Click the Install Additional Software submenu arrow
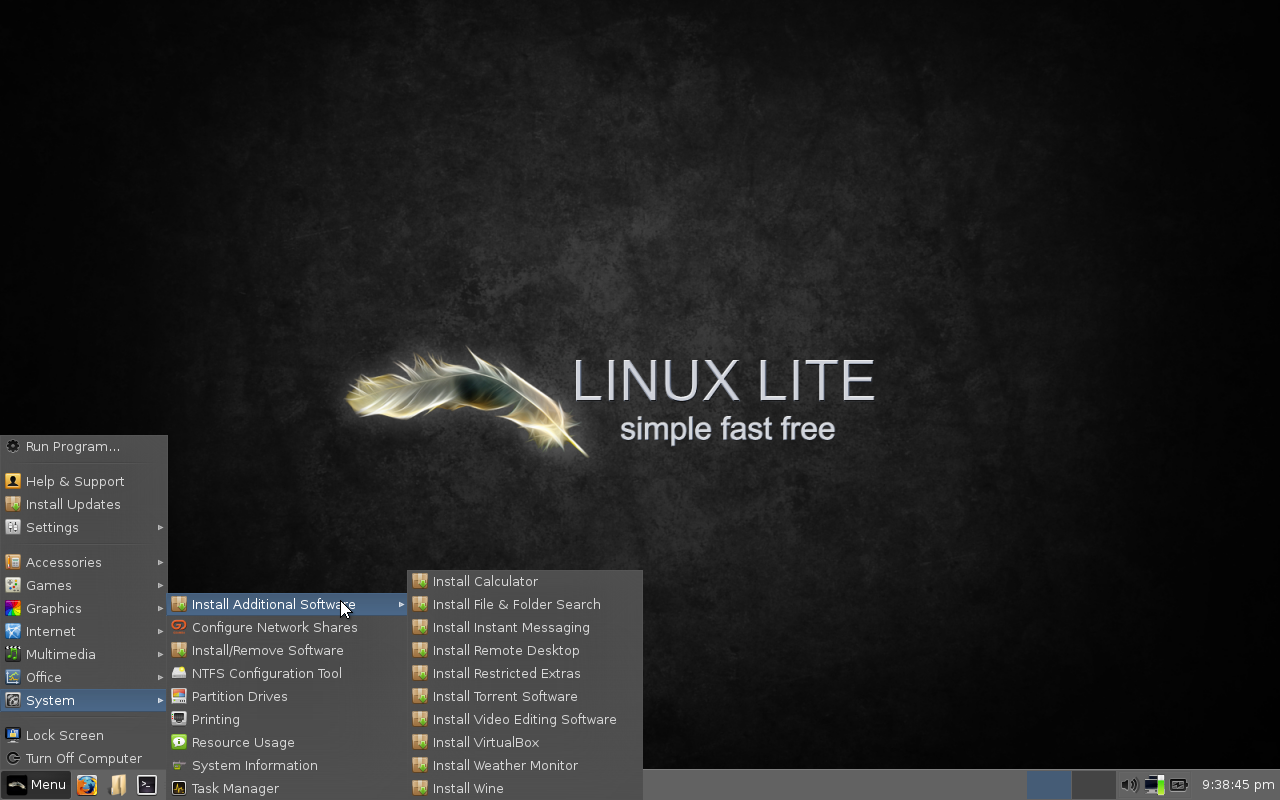The image size is (1280, 800). tap(401, 604)
